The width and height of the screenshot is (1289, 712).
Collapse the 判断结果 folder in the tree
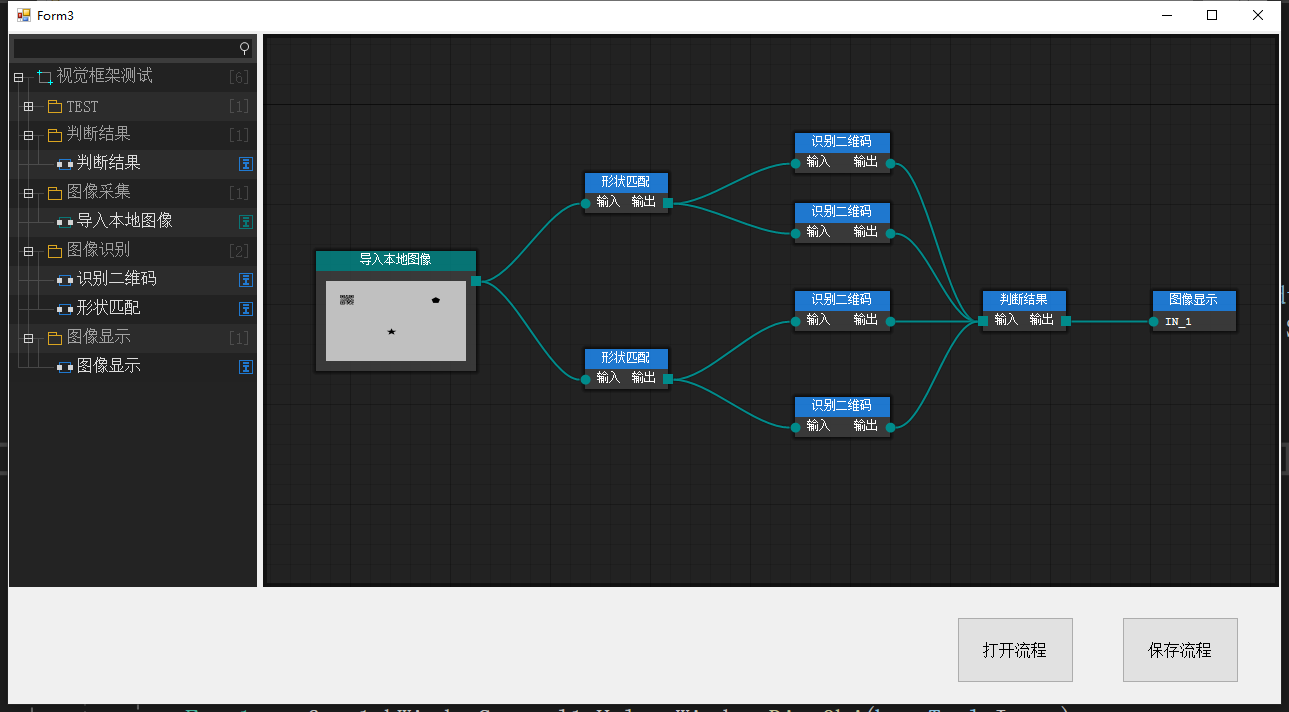point(28,135)
